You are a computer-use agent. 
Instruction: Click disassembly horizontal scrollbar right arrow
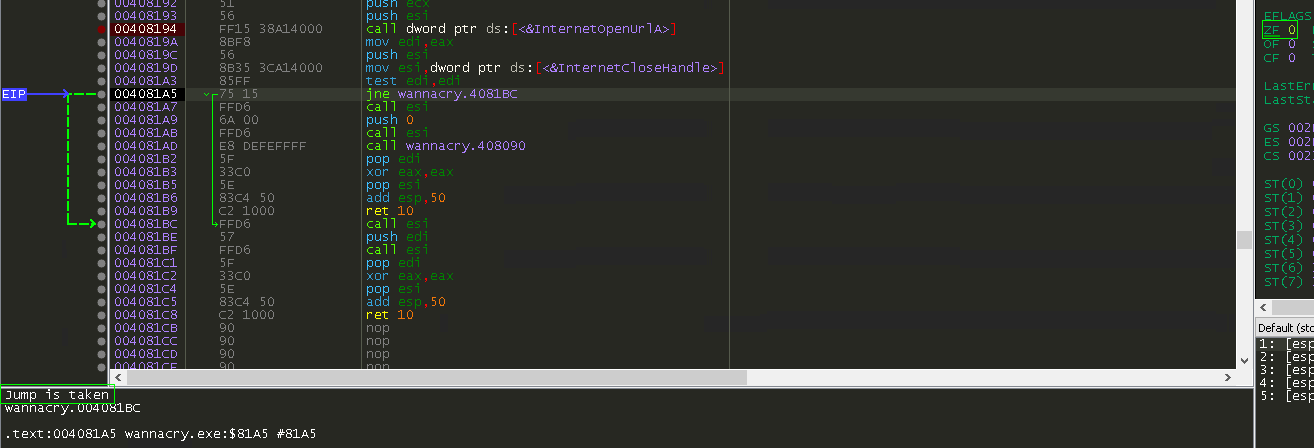1229,378
